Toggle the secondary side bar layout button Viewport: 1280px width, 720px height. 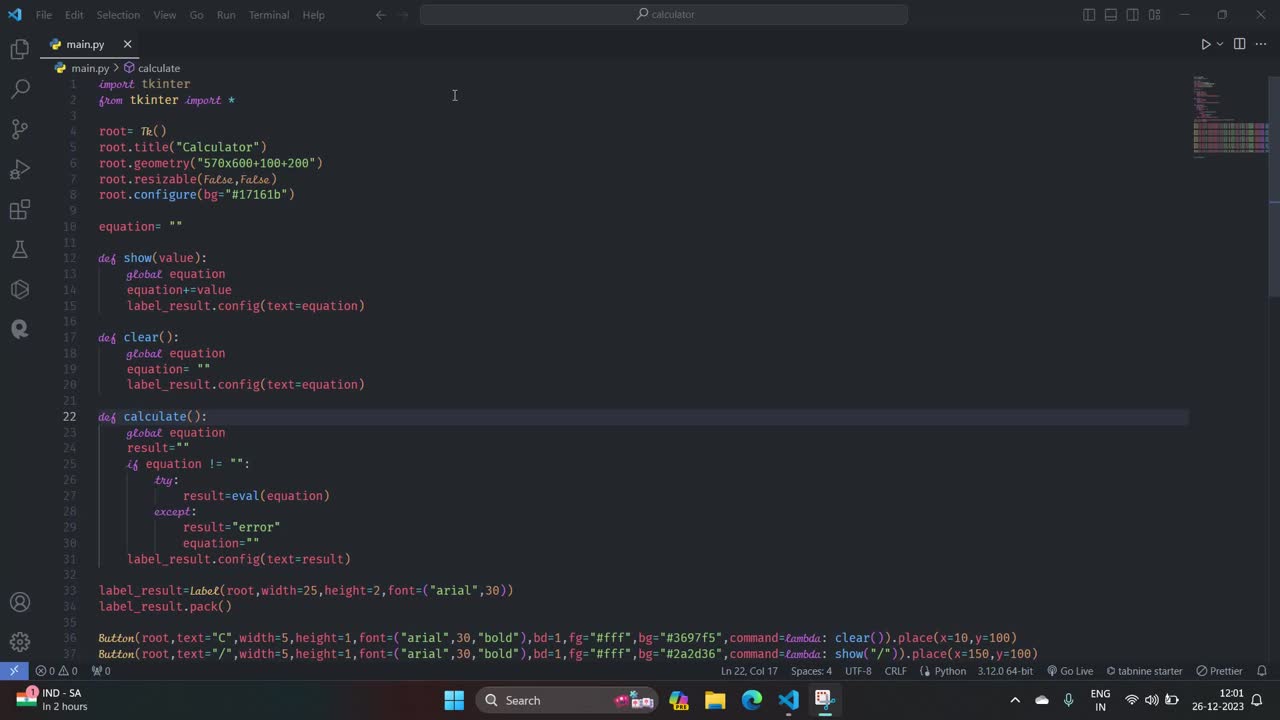(x=1133, y=15)
